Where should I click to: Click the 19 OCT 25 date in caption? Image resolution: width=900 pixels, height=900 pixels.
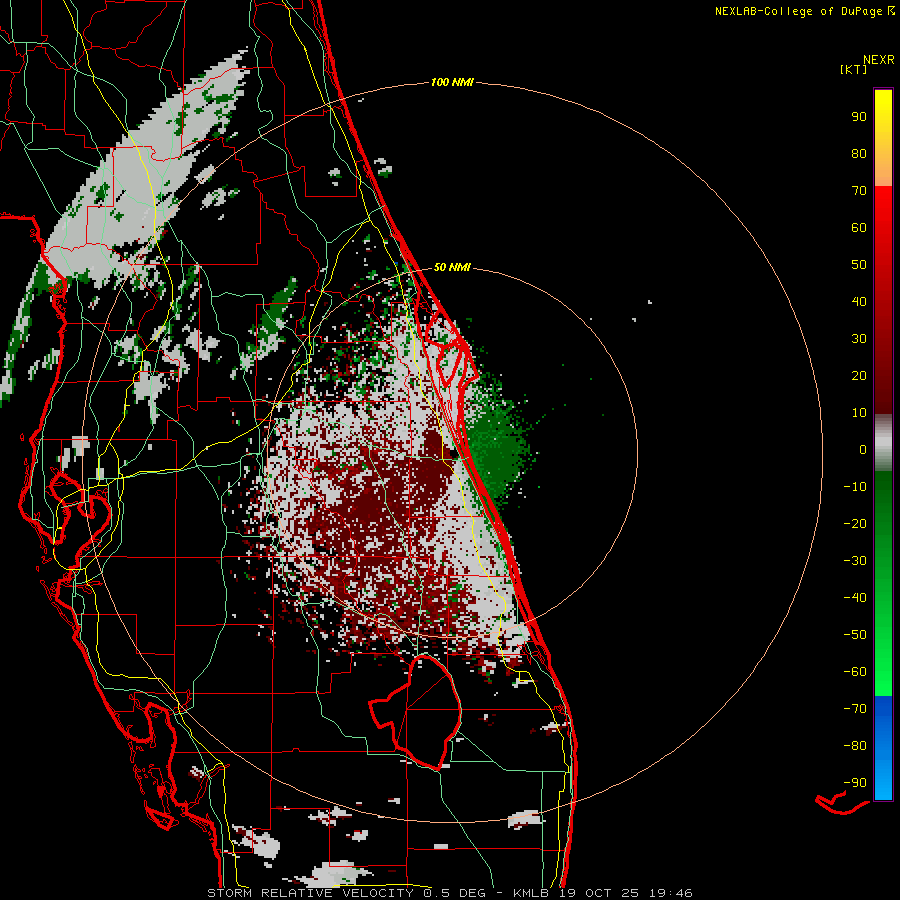click(x=599, y=893)
